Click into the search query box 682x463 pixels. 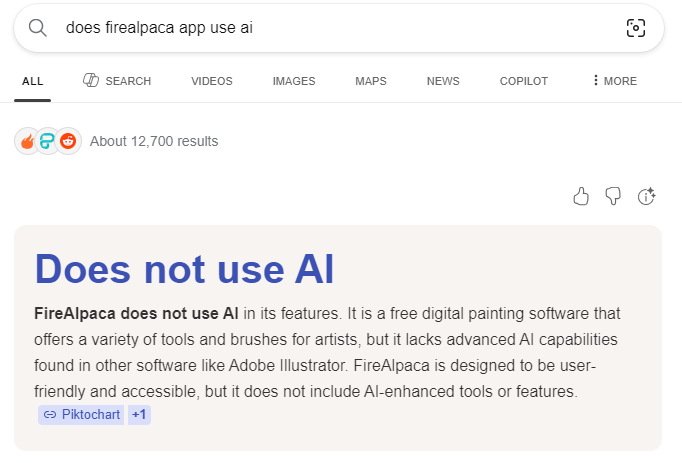point(330,28)
